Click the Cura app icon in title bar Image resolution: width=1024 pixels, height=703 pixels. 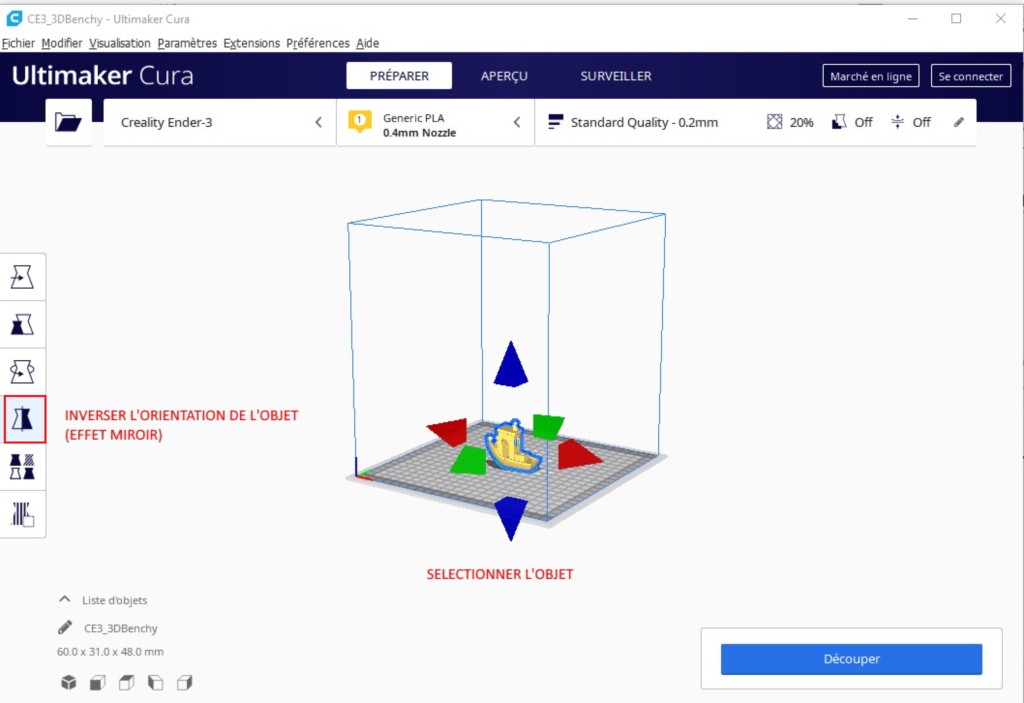pyautogui.click(x=14, y=18)
